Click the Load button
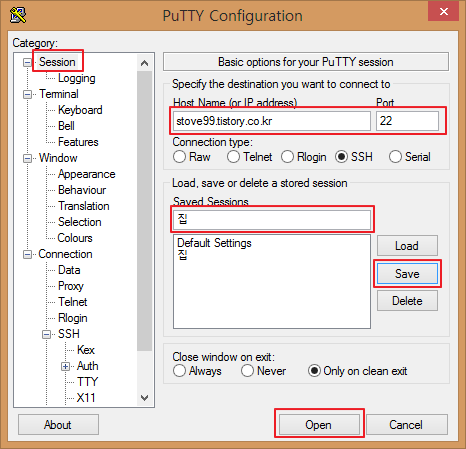Viewport: 466px width, 449px height. (407, 246)
